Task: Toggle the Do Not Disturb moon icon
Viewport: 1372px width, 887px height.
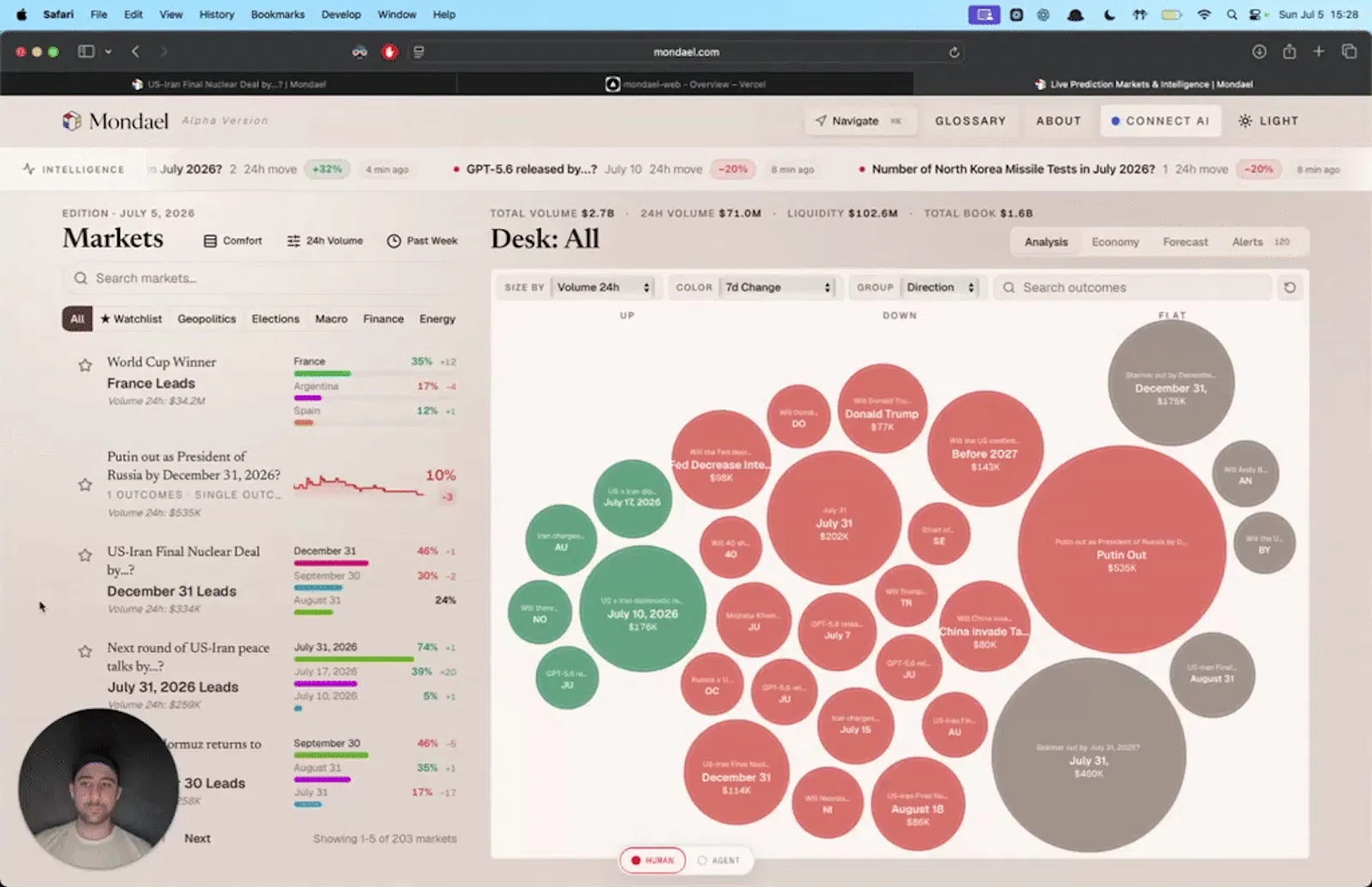Action: (1110, 15)
